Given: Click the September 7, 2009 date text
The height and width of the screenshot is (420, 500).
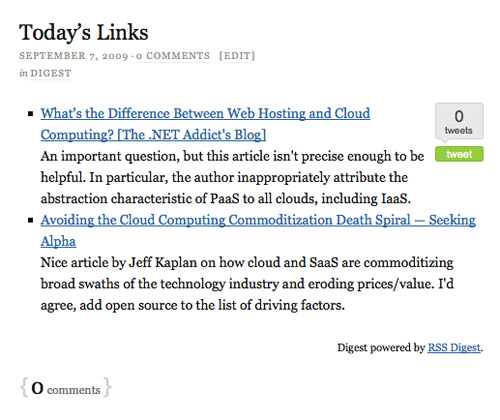Looking at the screenshot, I should pyautogui.click(x=74, y=56).
